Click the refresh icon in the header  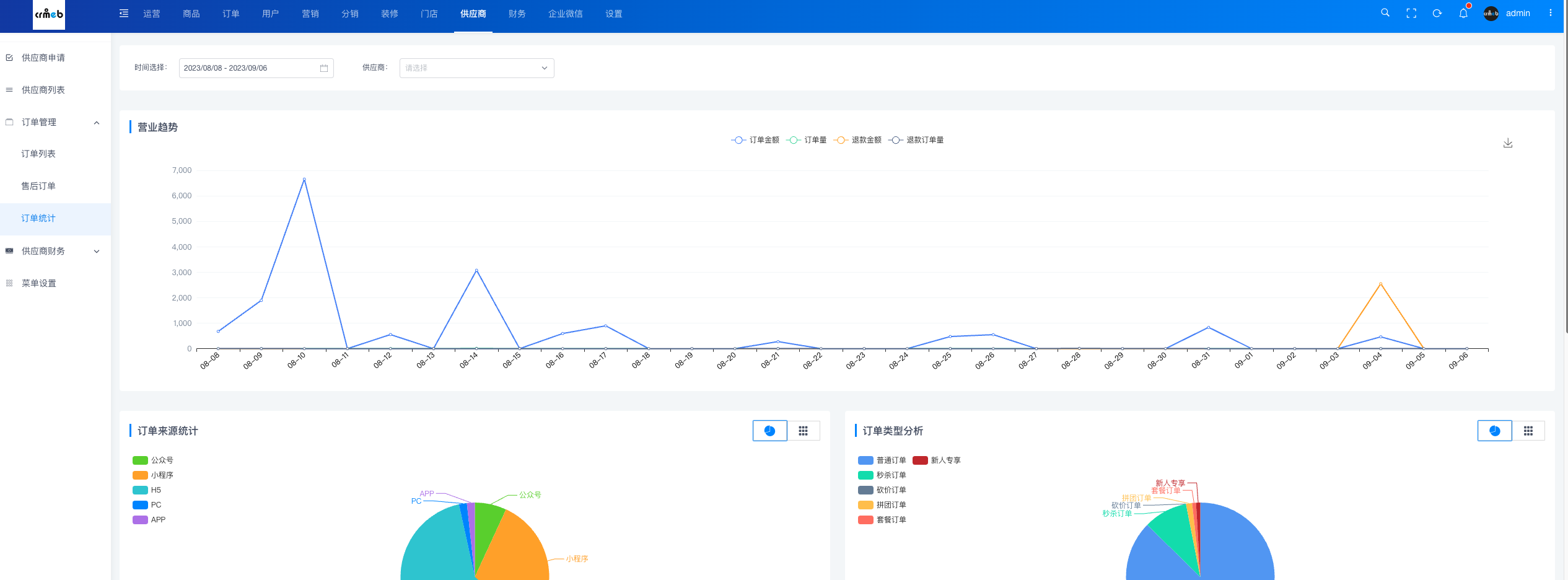tap(1437, 13)
